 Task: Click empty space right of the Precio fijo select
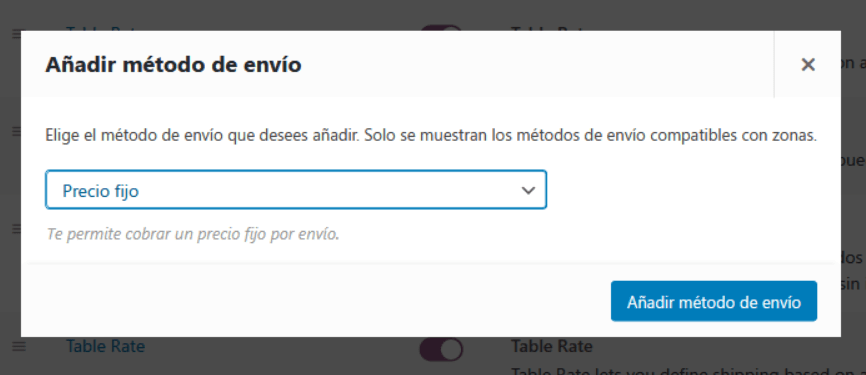pyautogui.click(x=685, y=191)
